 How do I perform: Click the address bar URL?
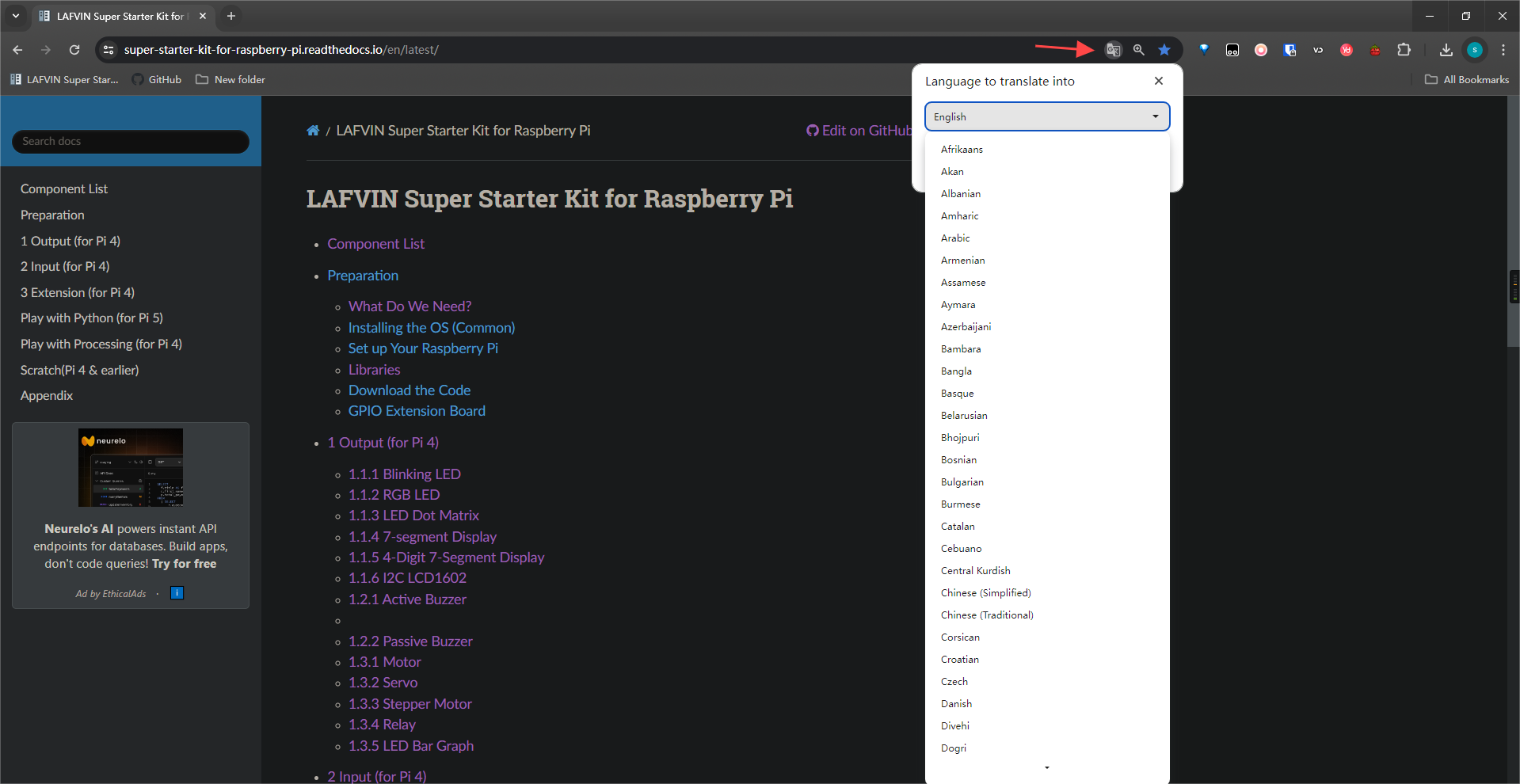(x=281, y=50)
